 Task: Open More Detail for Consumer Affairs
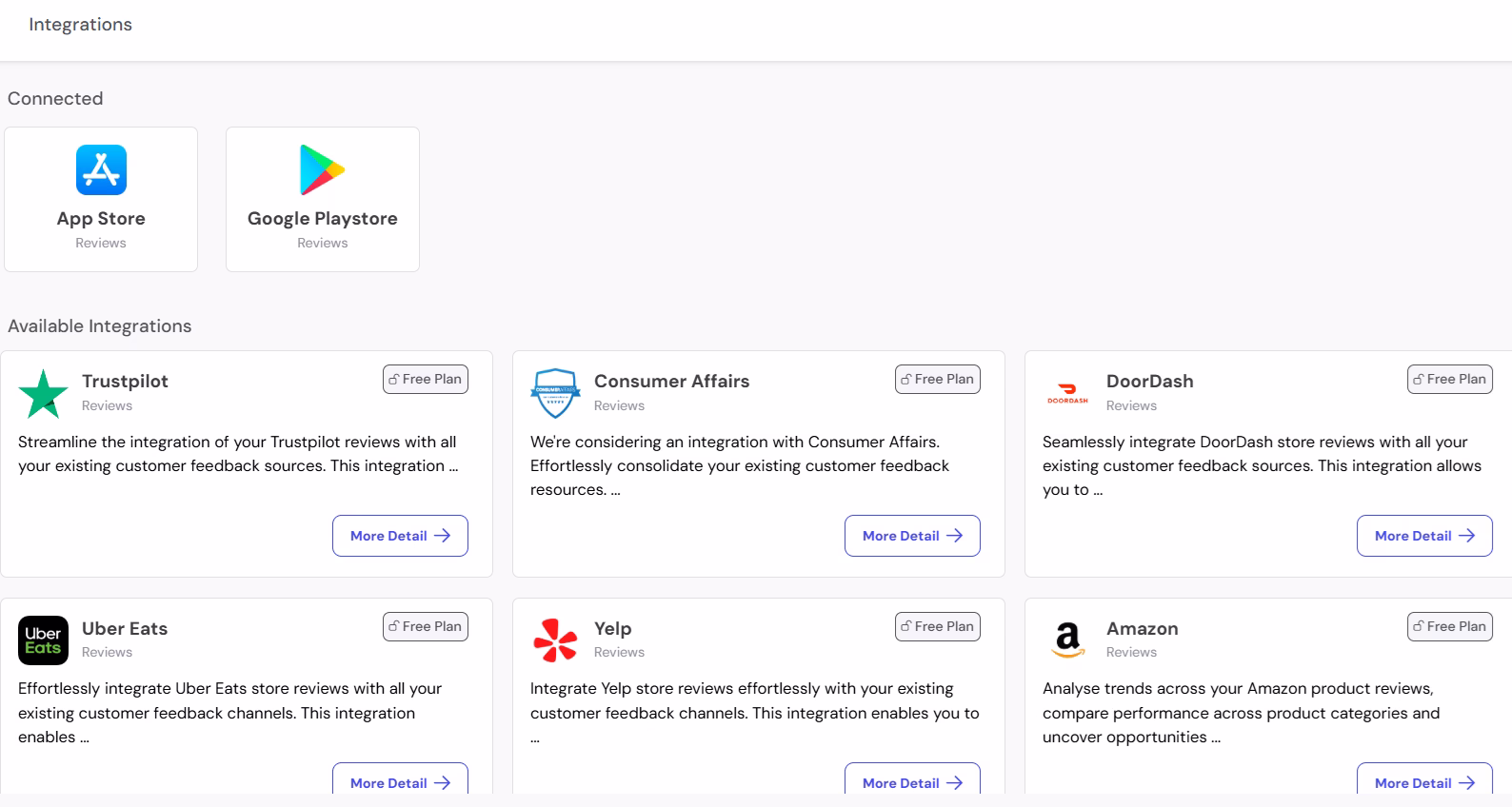912,536
